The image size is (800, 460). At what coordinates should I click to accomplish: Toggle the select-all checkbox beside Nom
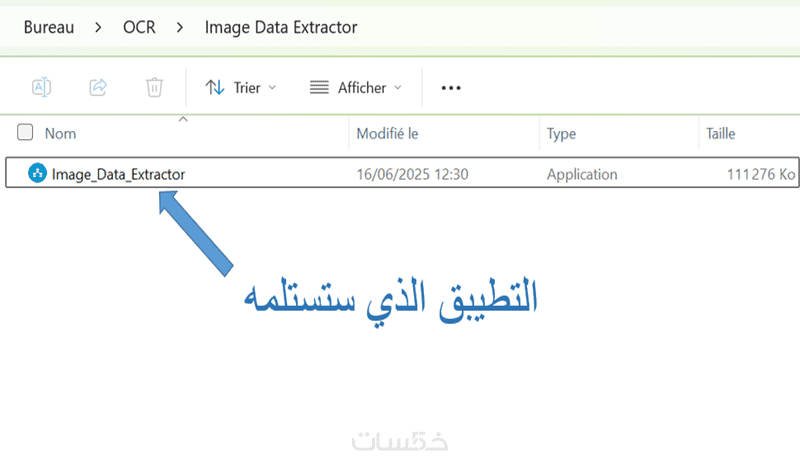(25, 133)
